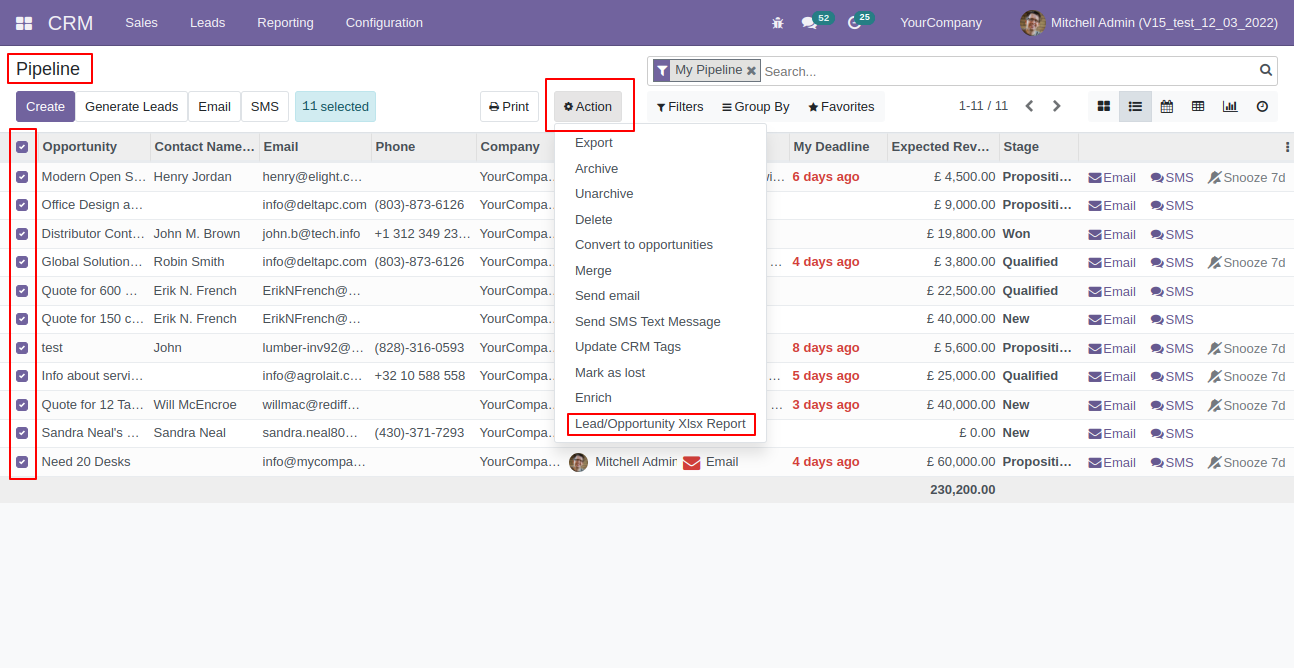Expand the Favorites dropdown
The width and height of the screenshot is (1294, 668).
click(841, 107)
